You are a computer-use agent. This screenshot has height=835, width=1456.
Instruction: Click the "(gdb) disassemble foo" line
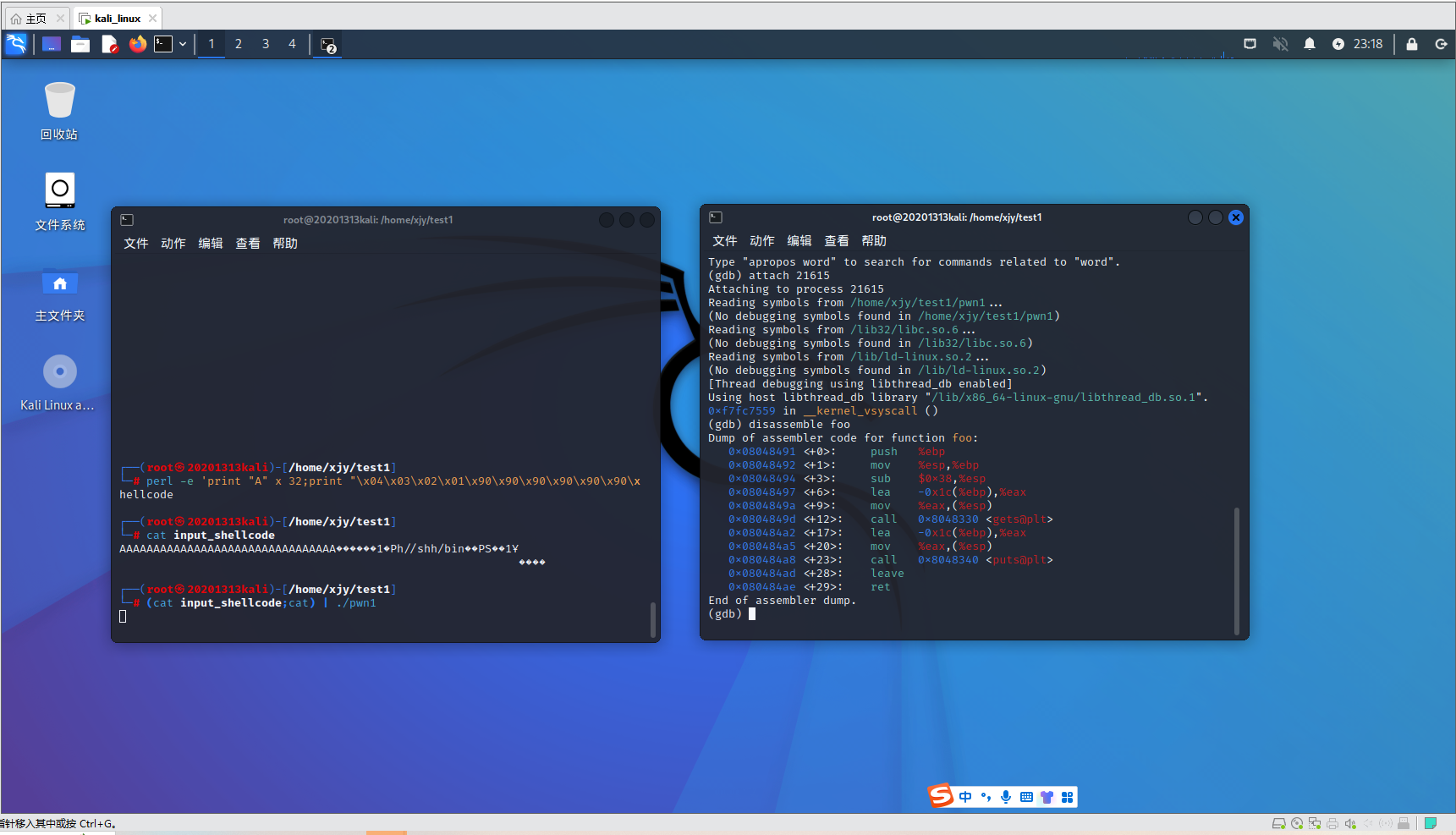[x=779, y=425]
